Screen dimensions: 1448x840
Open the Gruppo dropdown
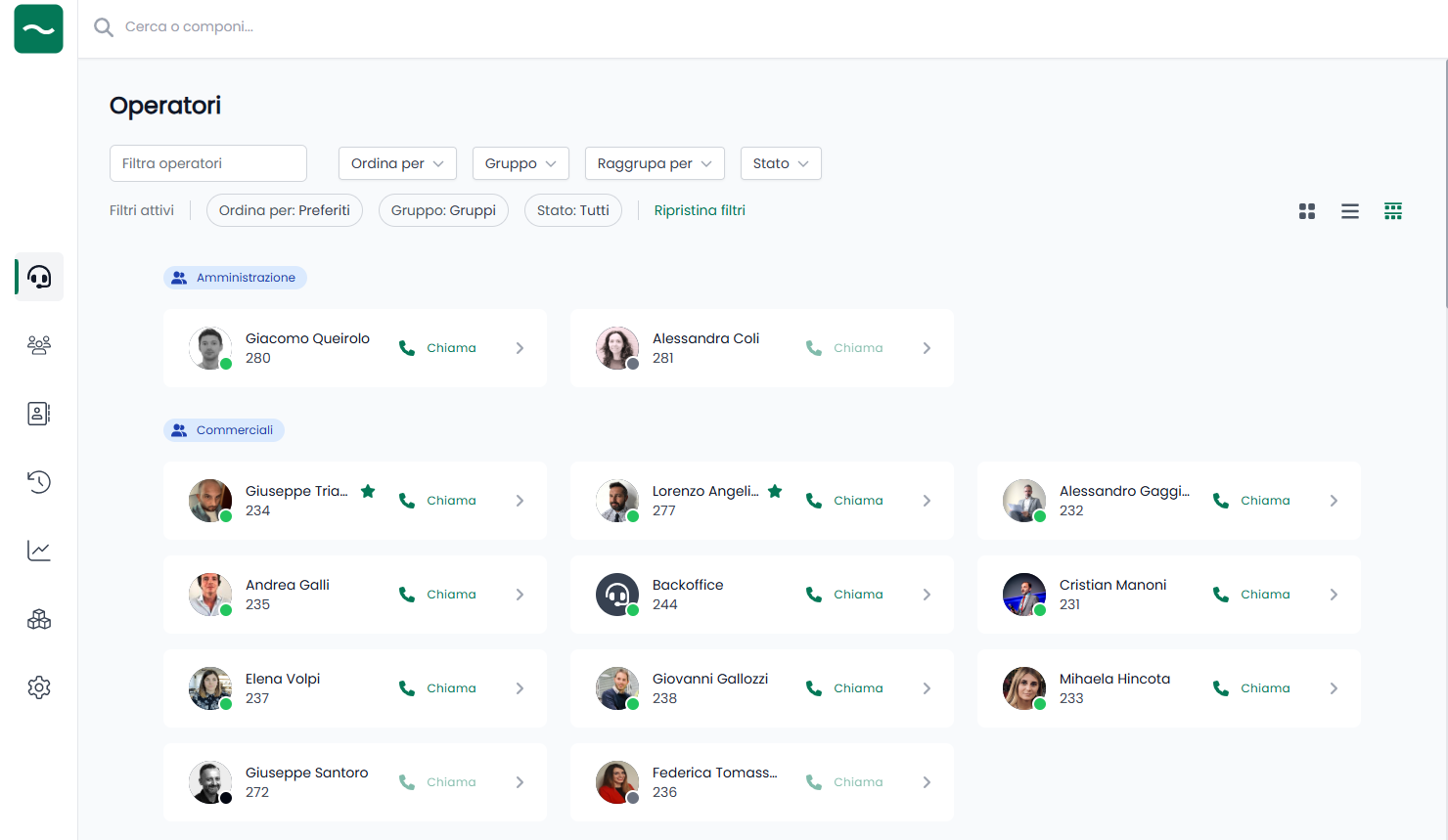click(520, 163)
